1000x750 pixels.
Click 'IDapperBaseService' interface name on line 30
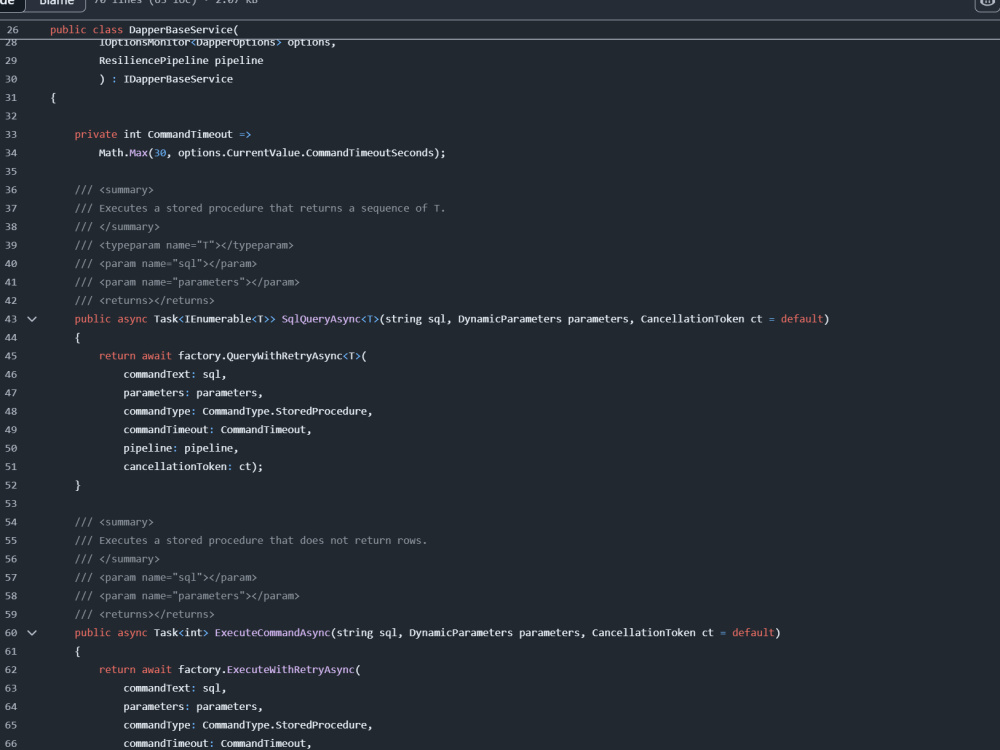tap(178, 79)
